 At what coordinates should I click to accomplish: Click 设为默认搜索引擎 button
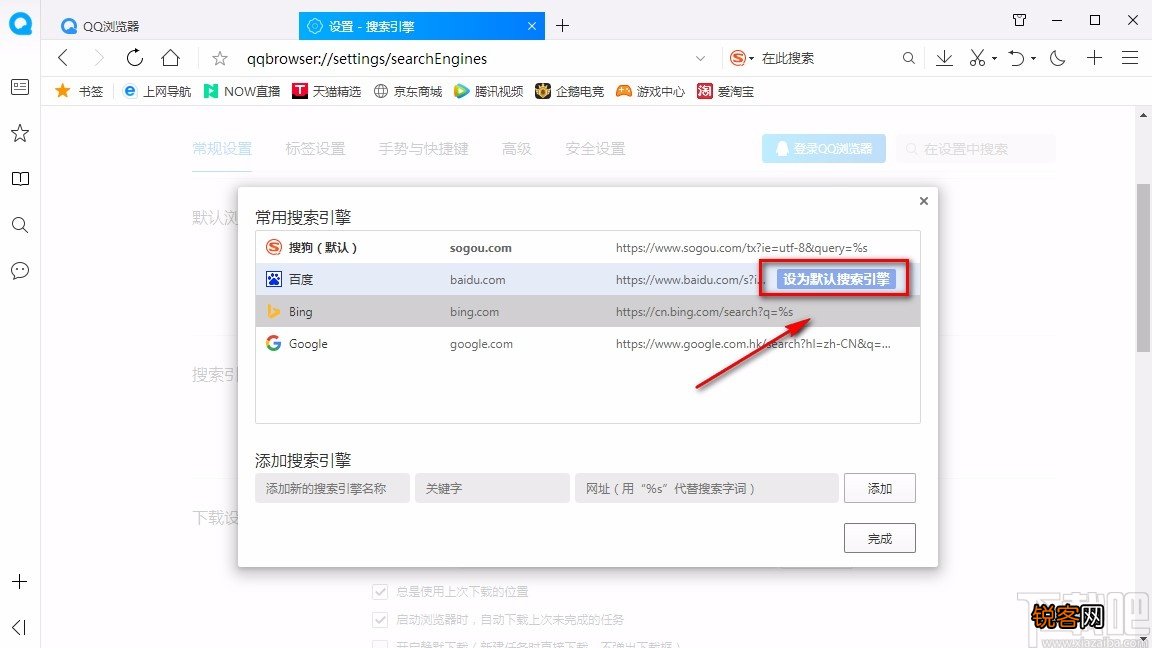pos(836,279)
